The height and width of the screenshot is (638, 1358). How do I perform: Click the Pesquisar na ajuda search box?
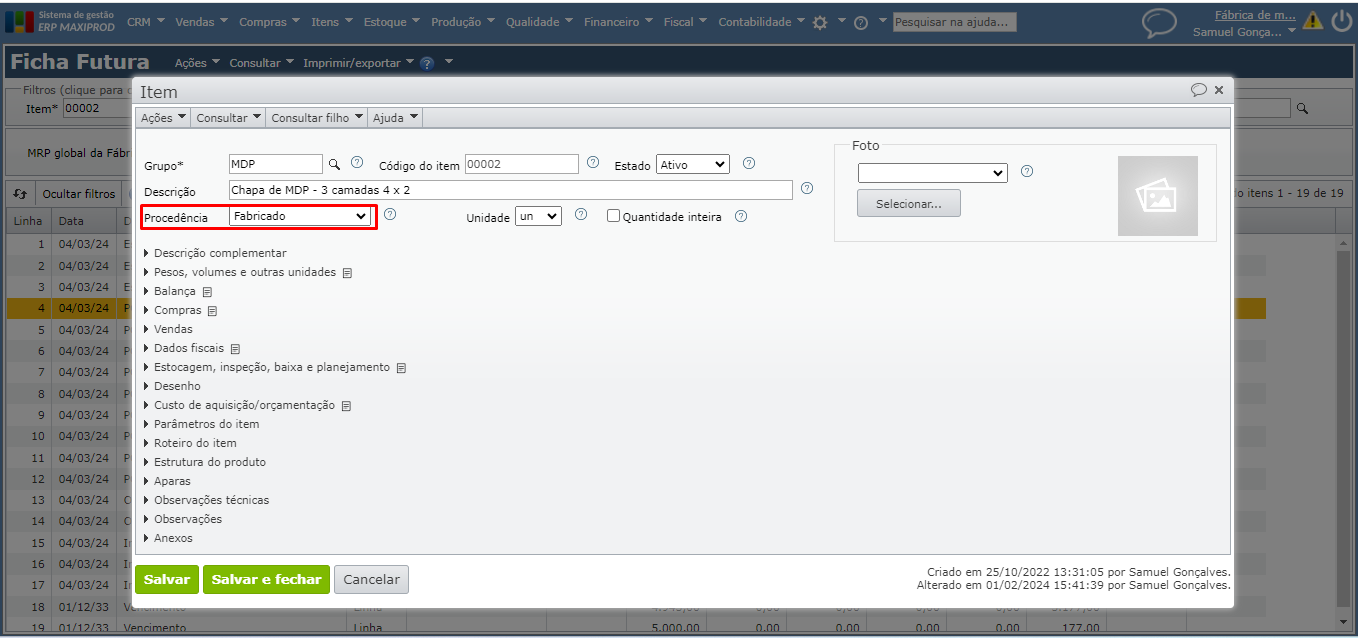pos(955,22)
